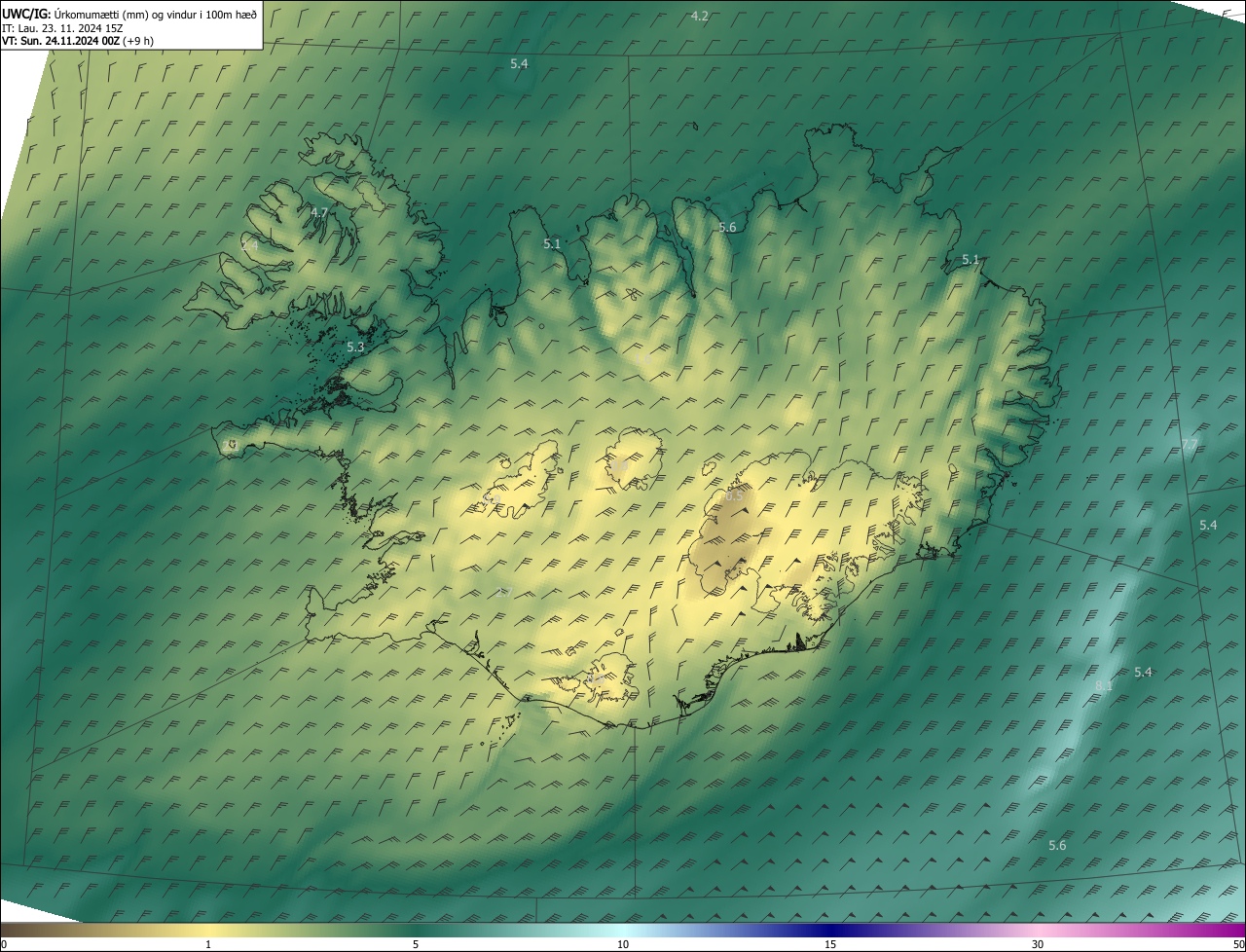This screenshot has height=952, width=1246.
Task: Click the "7.7" value label off the east coast
Action: click(1190, 445)
